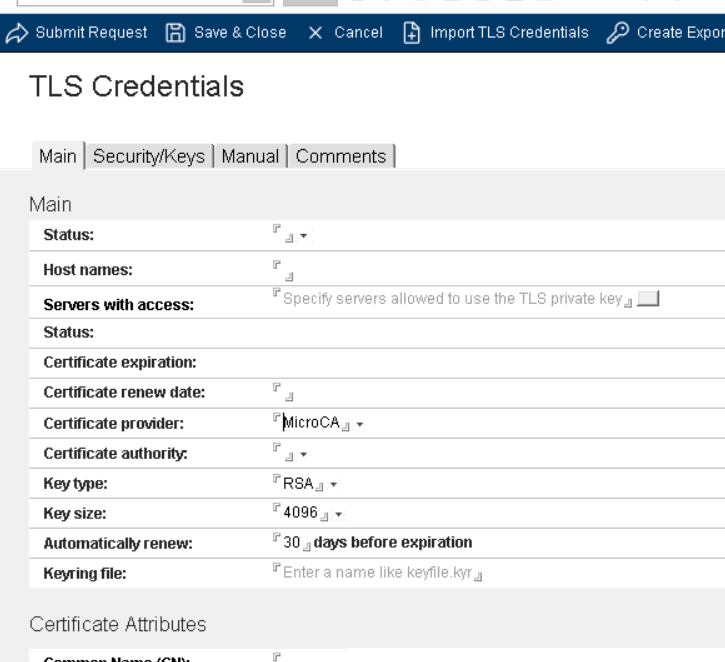This screenshot has height=662, width=725.
Task: Click the 'days before expiration' text
Action: click(393, 542)
